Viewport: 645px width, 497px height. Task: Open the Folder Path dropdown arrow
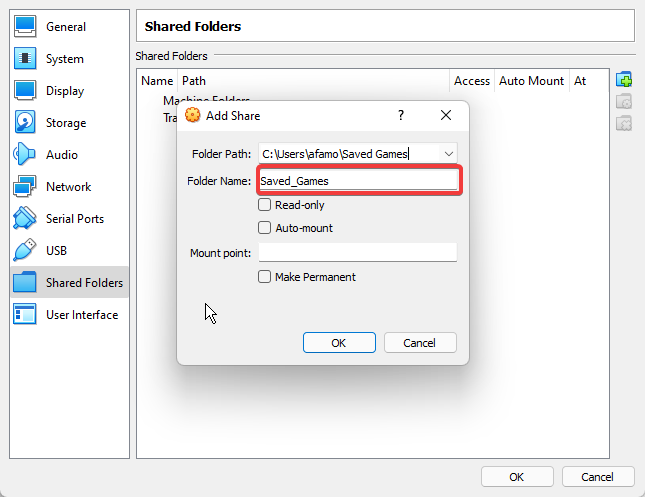coord(449,154)
